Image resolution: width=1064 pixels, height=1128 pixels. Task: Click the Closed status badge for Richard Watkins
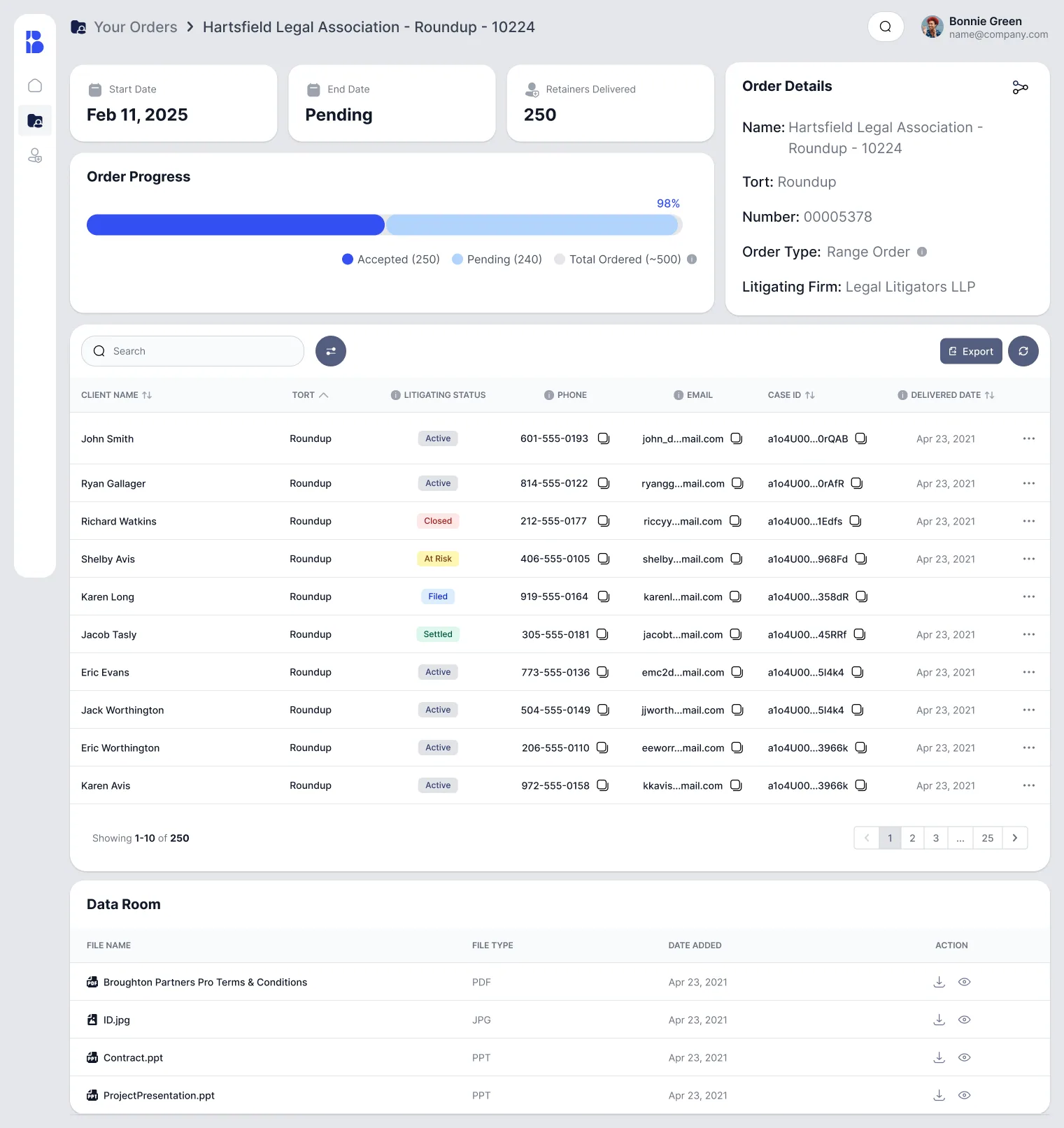[x=438, y=521]
